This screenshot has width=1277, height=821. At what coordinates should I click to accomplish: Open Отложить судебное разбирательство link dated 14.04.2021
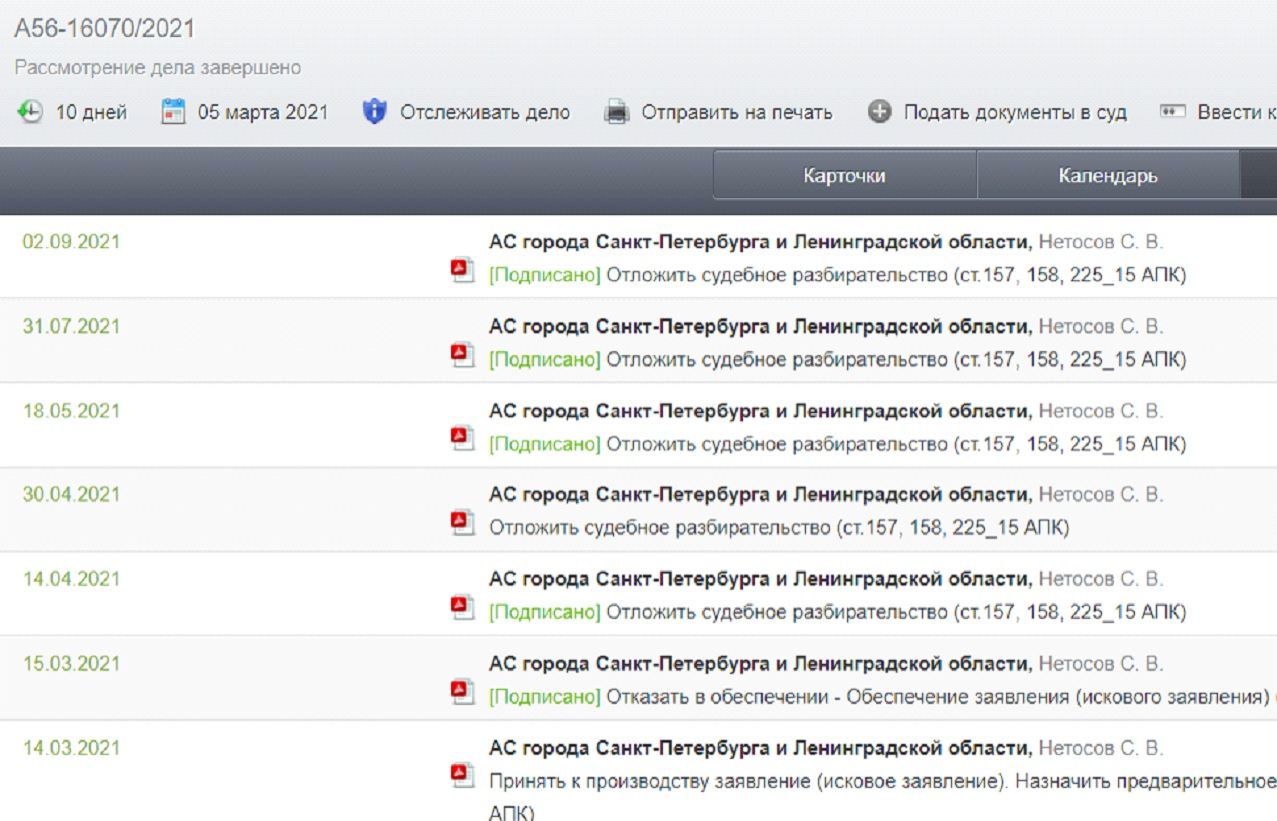click(896, 611)
